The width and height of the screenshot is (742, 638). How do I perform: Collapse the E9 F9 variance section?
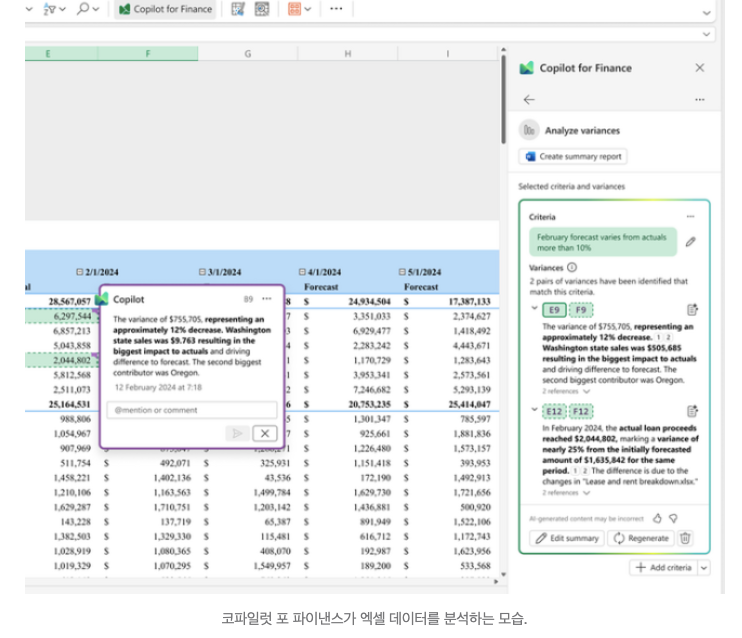[x=534, y=309]
